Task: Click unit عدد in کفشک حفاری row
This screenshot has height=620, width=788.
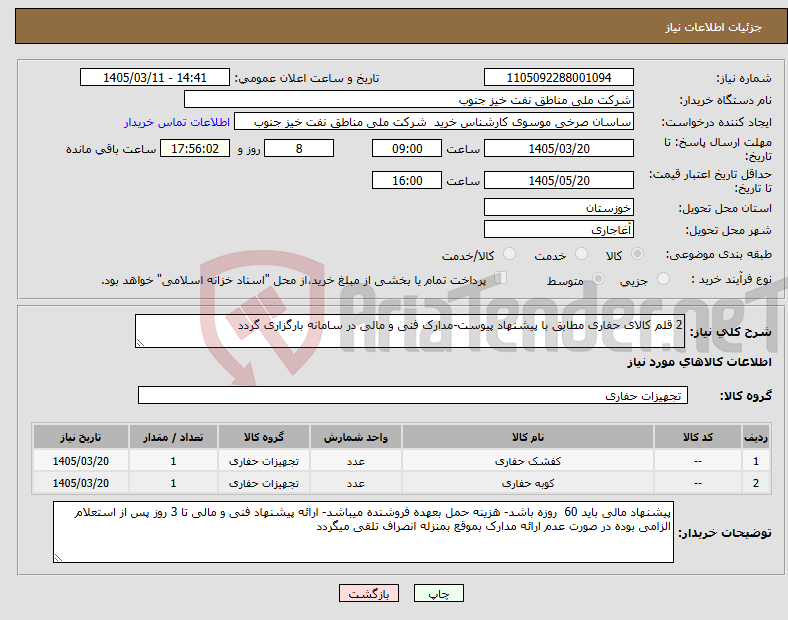Action: pyautogui.click(x=356, y=461)
